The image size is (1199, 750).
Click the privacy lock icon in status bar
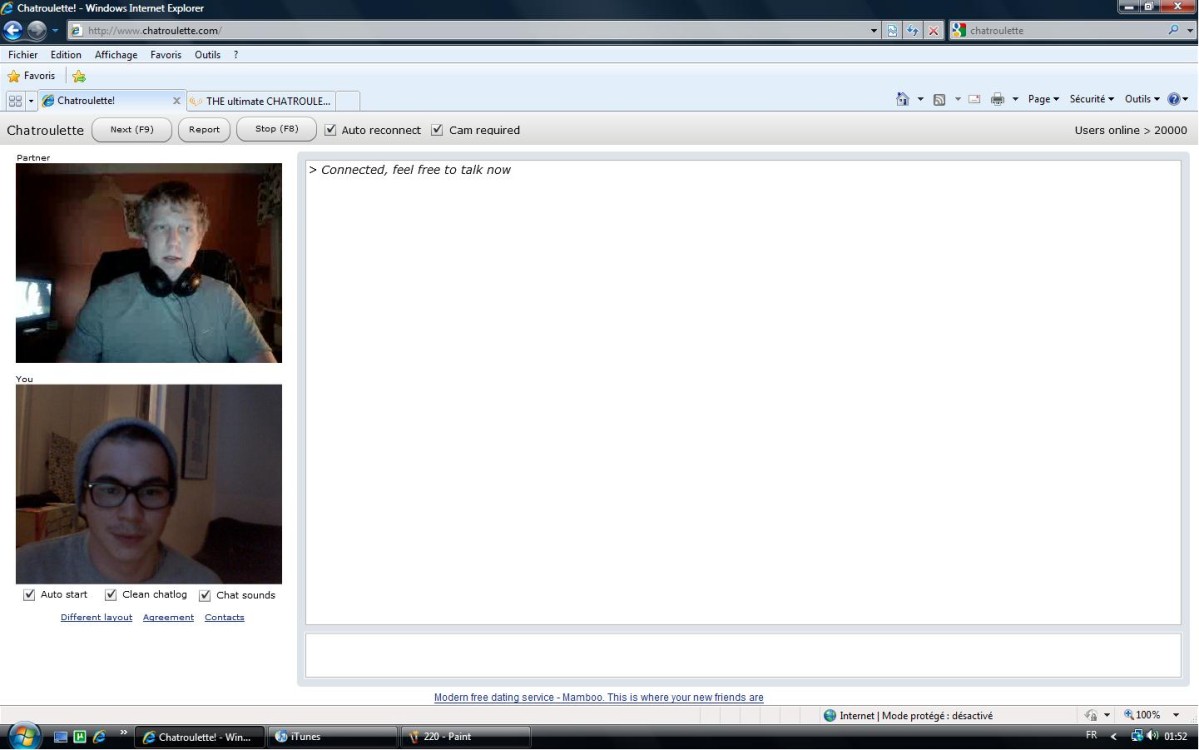pyautogui.click(x=1091, y=716)
